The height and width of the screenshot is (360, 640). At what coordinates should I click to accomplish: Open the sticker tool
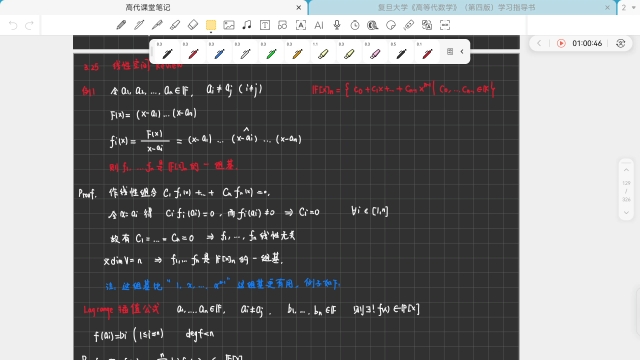[391, 25]
